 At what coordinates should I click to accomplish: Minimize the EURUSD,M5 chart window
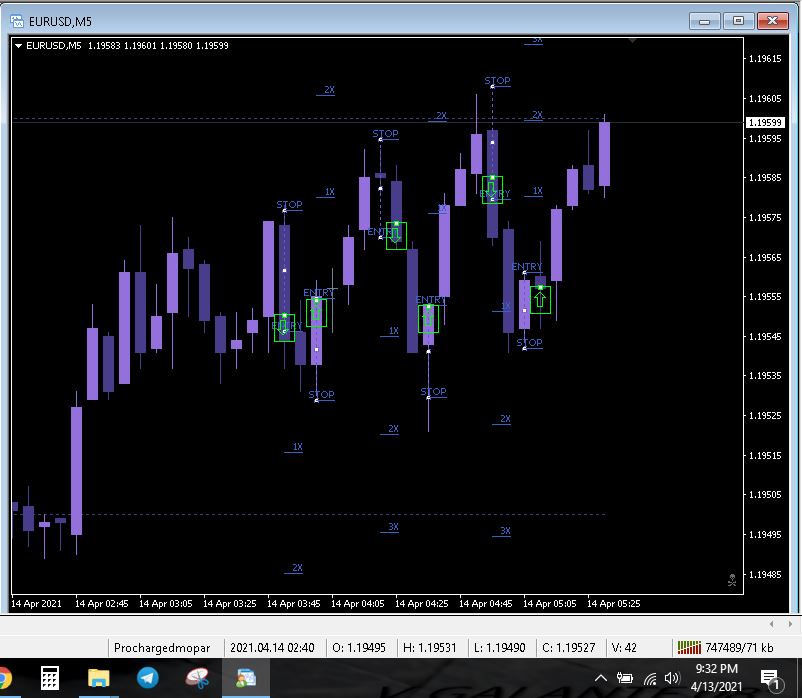pos(705,21)
